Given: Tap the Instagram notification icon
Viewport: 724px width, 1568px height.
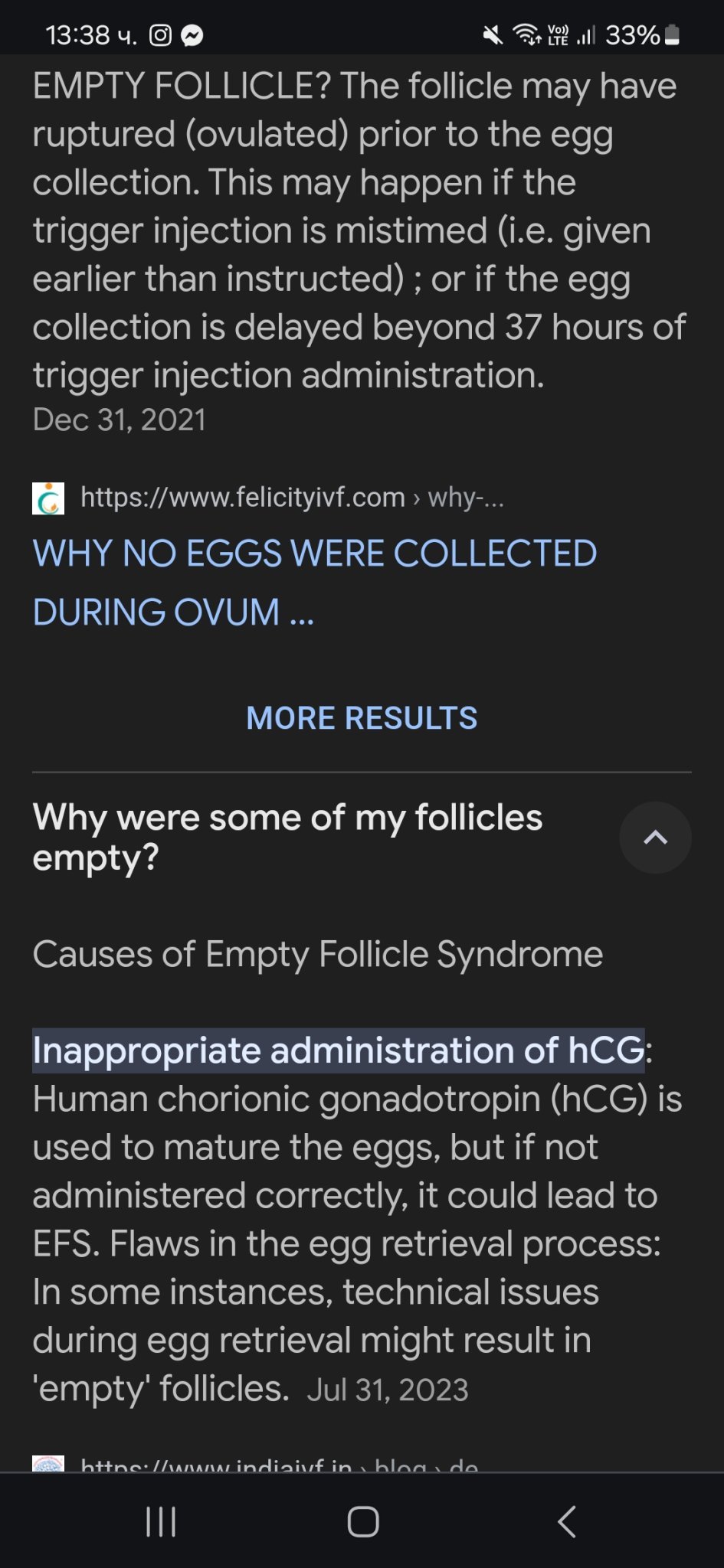Looking at the screenshot, I should pyautogui.click(x=160, y=35).
